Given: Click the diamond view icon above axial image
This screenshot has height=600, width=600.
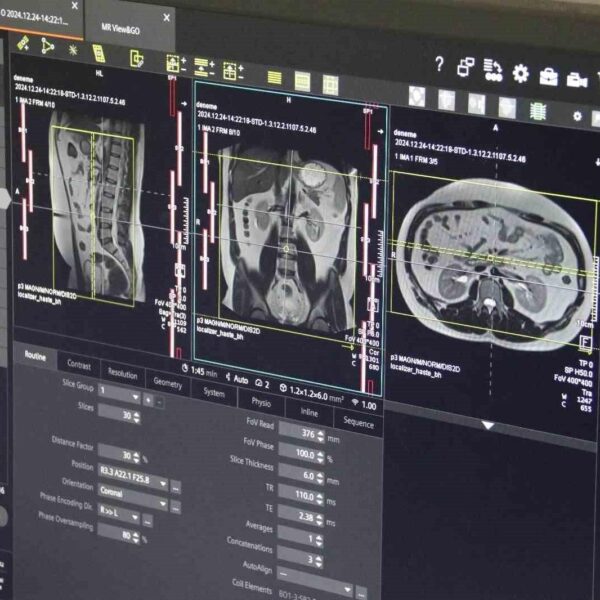Looking at the screenshot, I should click(417, 96).
